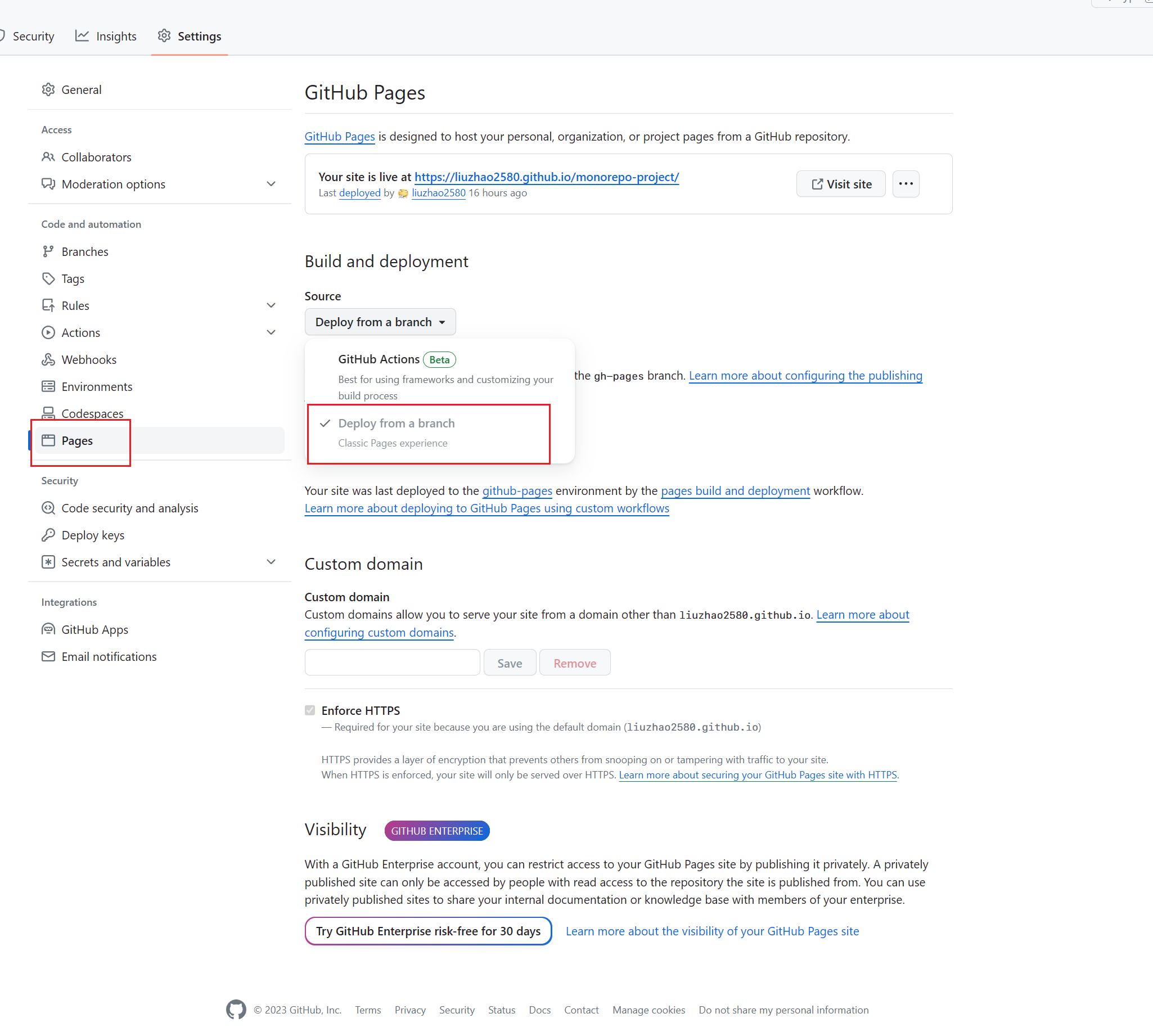Click the checkmark beside Deploy from a branch
This screenshot has height=1036, width=1153.
(x=325, y=424)
